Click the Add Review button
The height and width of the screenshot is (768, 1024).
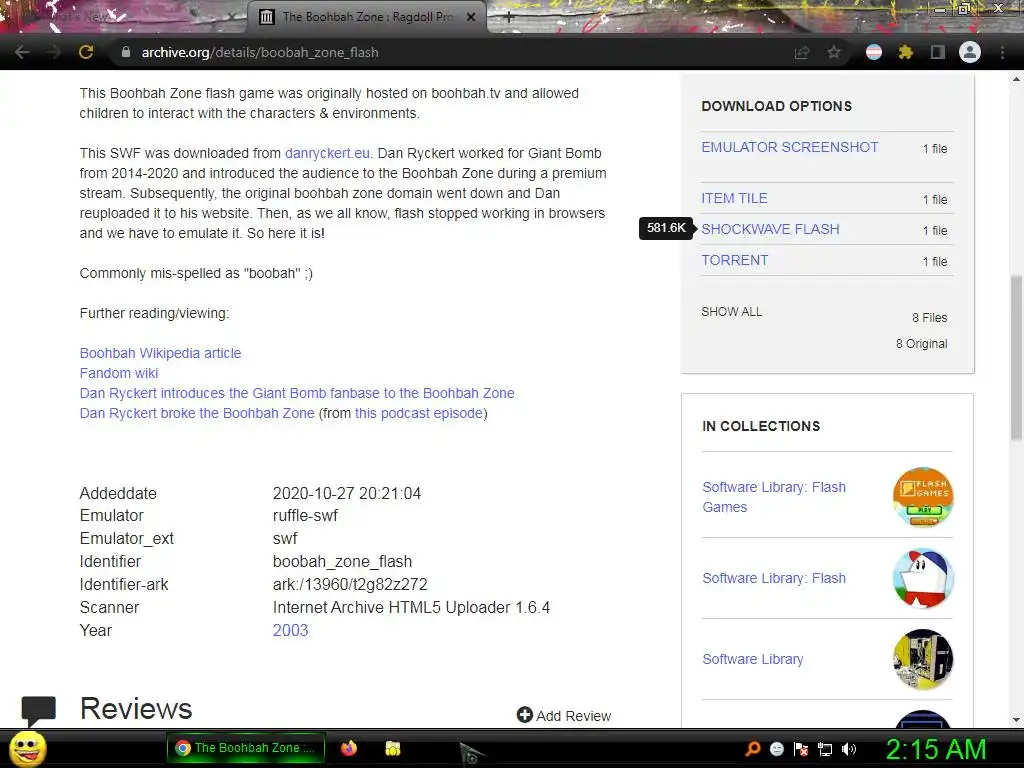point(564,716)
